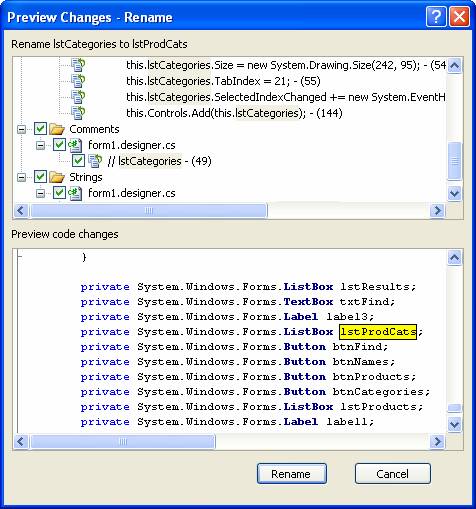Image resolution: width=476 pixels, height=509 pixels.
Task: Uncheck the Comments folder checkbox
Action: coord(41,129)
